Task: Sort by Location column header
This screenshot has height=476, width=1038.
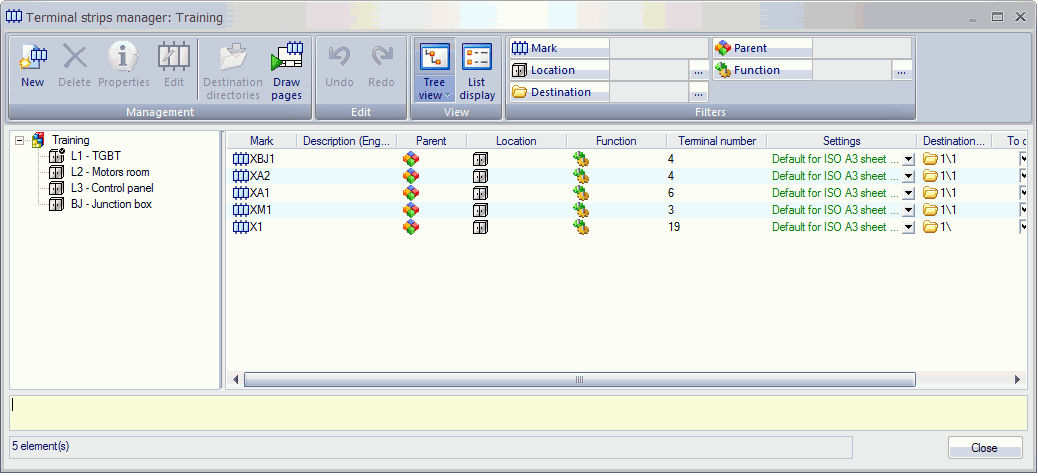Action: pos(516,141)
